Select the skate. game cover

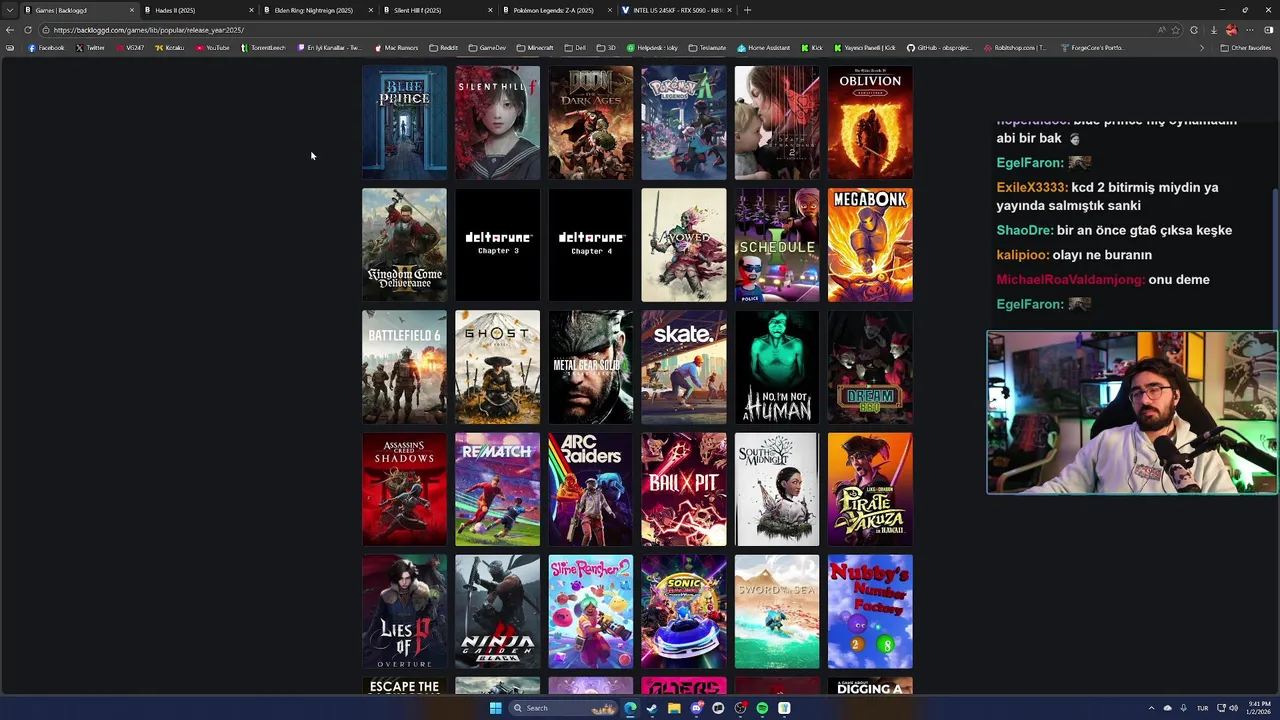(684, 367)
